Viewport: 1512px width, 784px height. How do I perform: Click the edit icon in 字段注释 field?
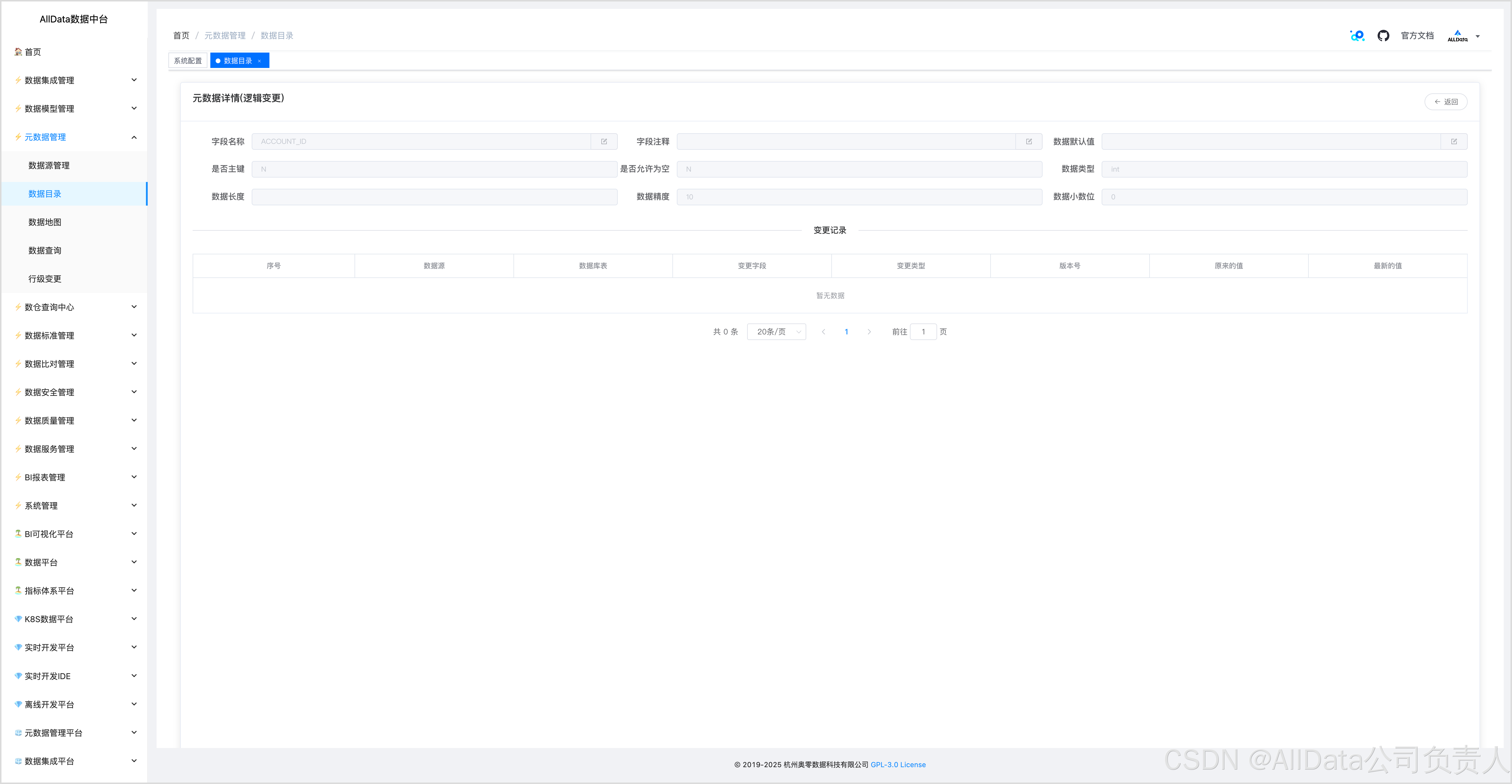pyautogui.click(x=1028, y=141)
